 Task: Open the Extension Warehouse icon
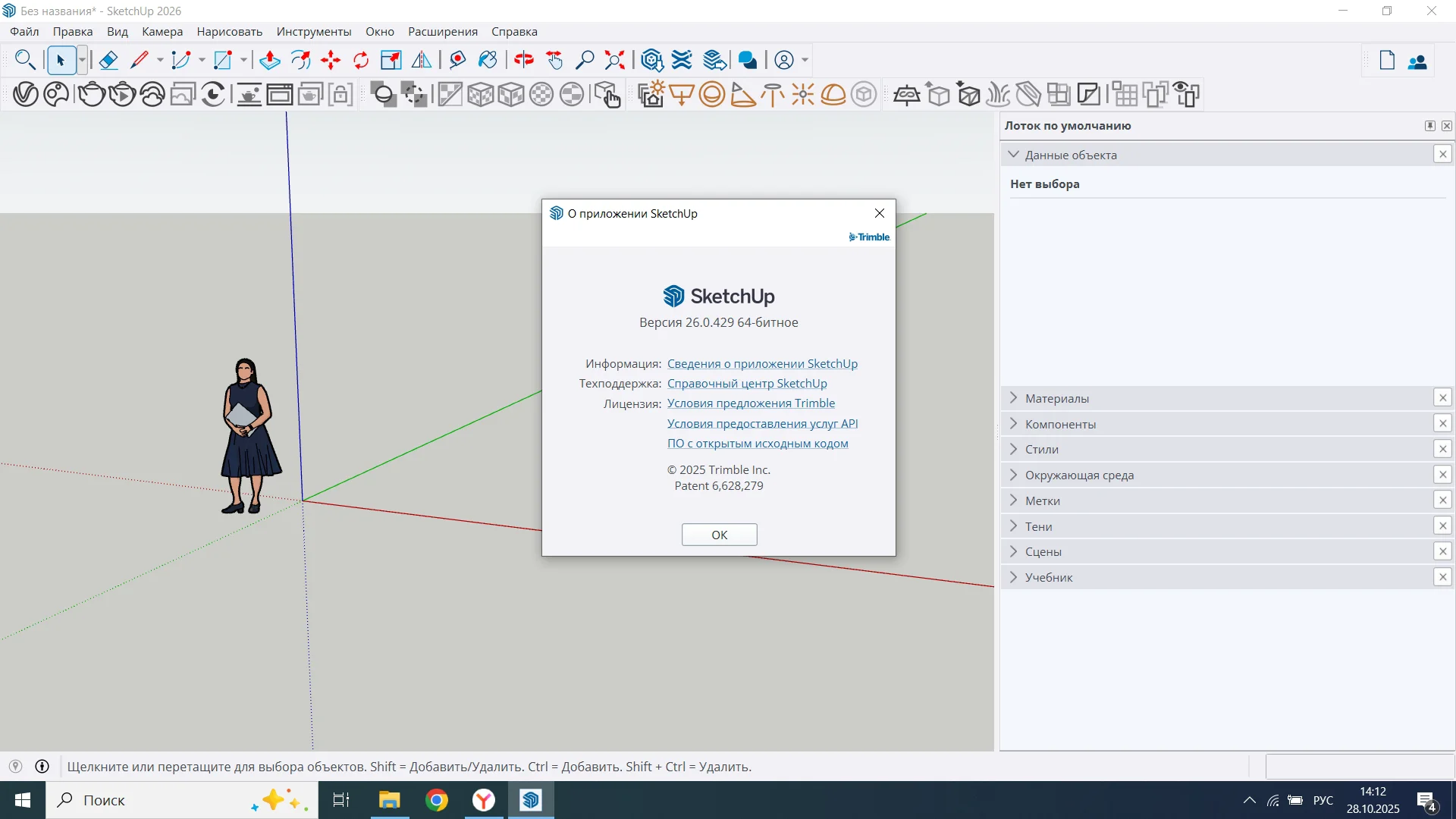pos(682,60)
